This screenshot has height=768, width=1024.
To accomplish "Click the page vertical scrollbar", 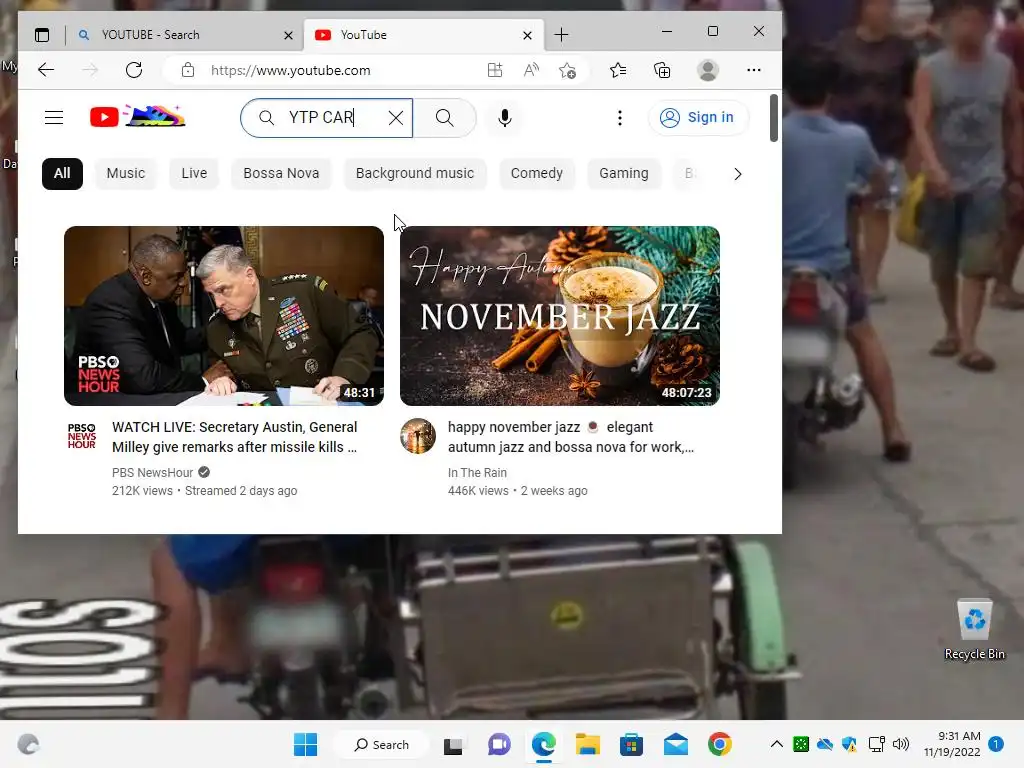I will coord(774,118).
